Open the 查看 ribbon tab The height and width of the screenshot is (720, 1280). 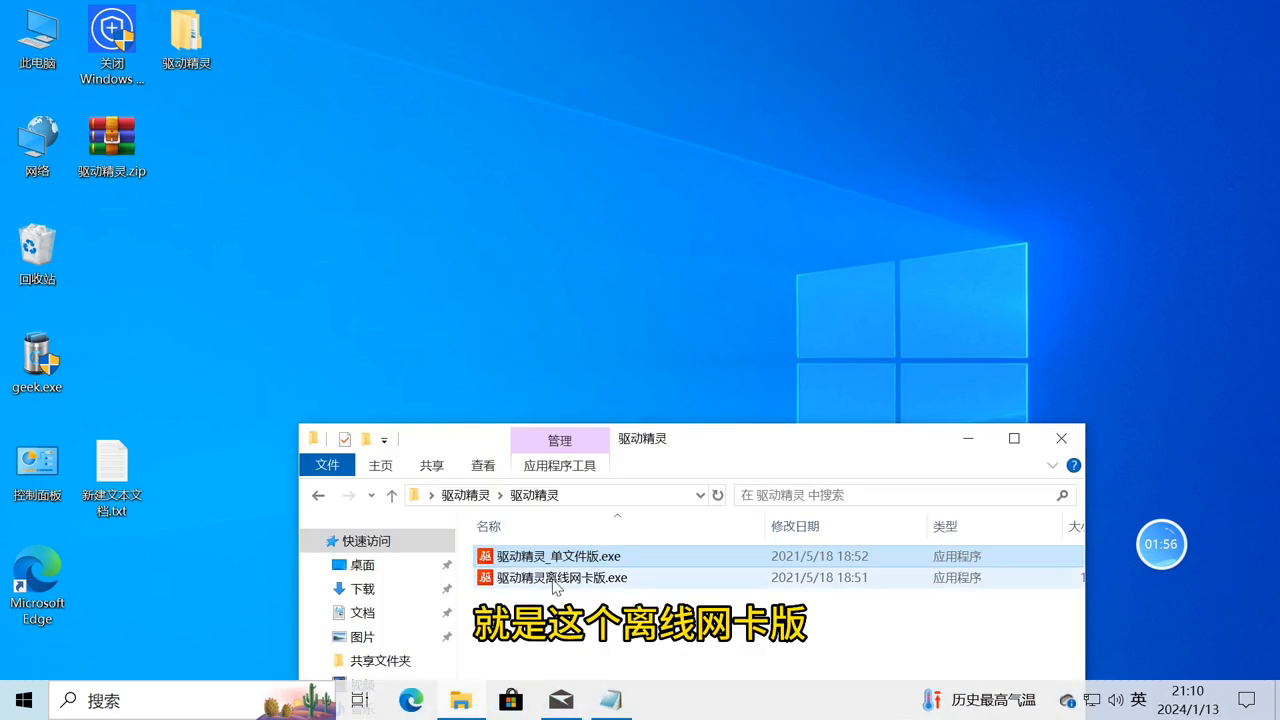pos(483,465)
